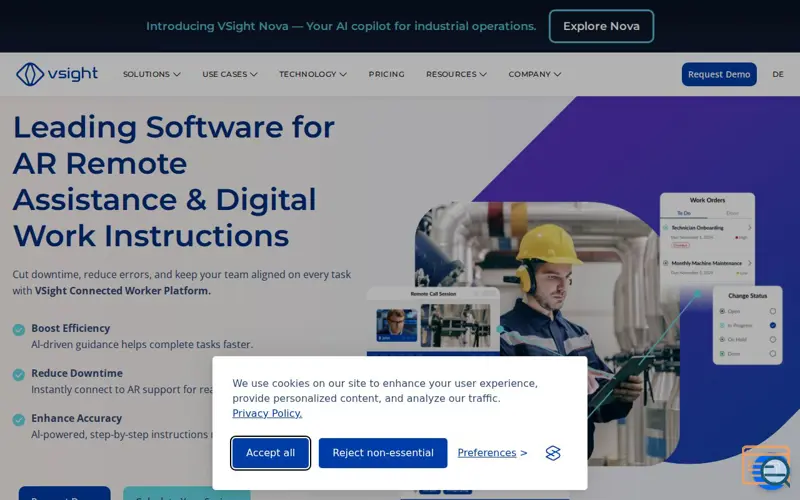Screen dimensions: 800x500
Task: Click the Explore Nova button
Action: [601, 26]
